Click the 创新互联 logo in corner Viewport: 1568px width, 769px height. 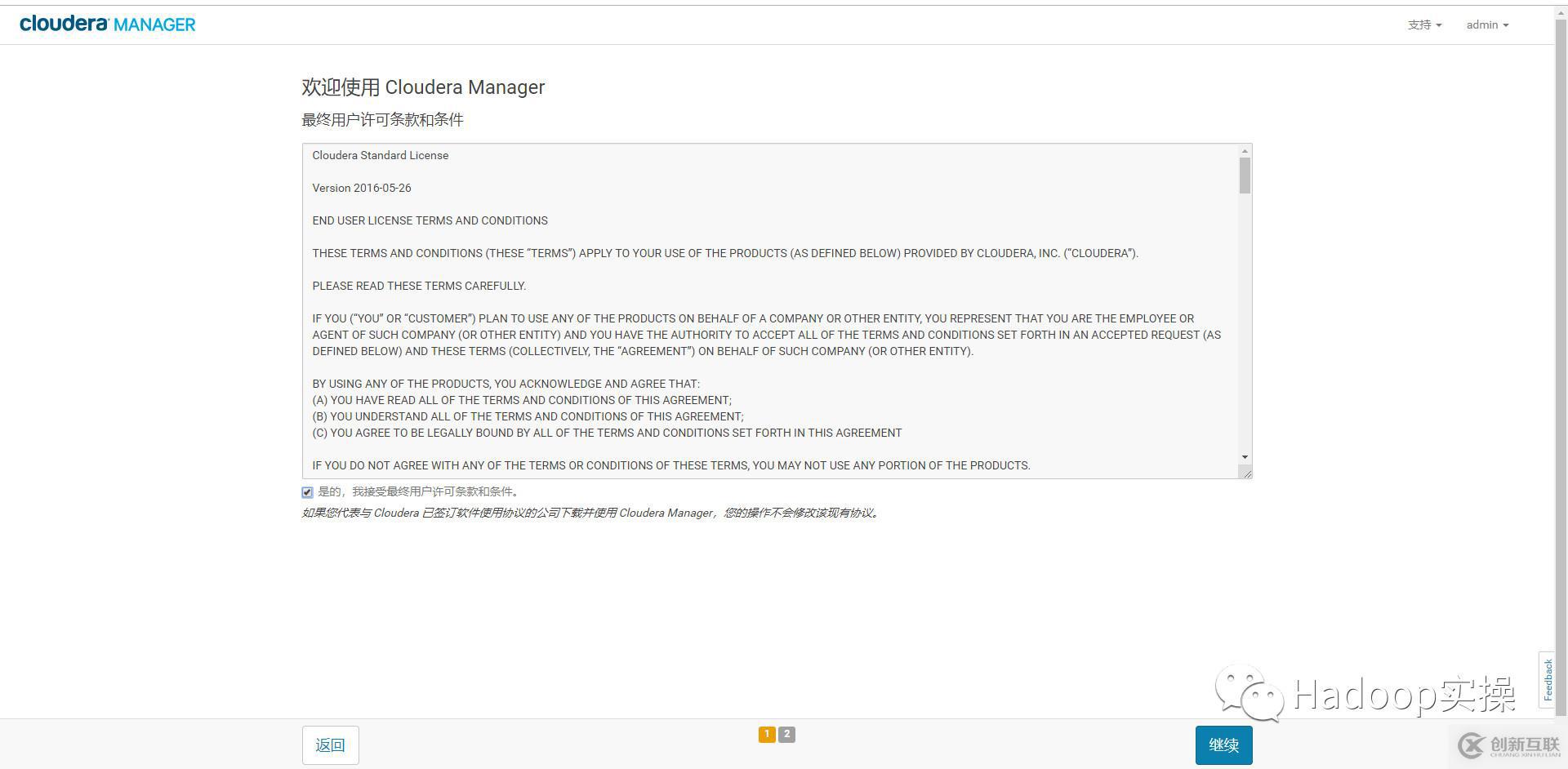1510,745
